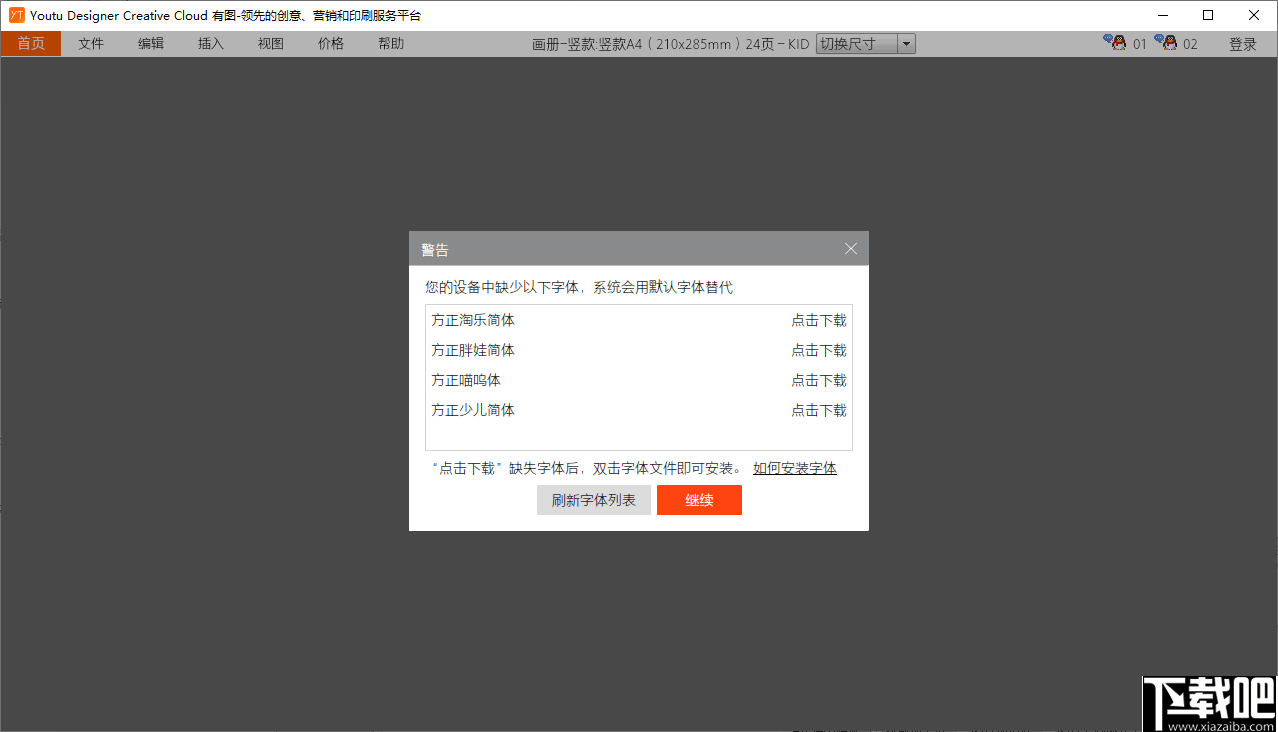Viewport: 1278px width, 732px height.
Task: Download the 方正胖娃简体 font
Action: pos(818,350)
